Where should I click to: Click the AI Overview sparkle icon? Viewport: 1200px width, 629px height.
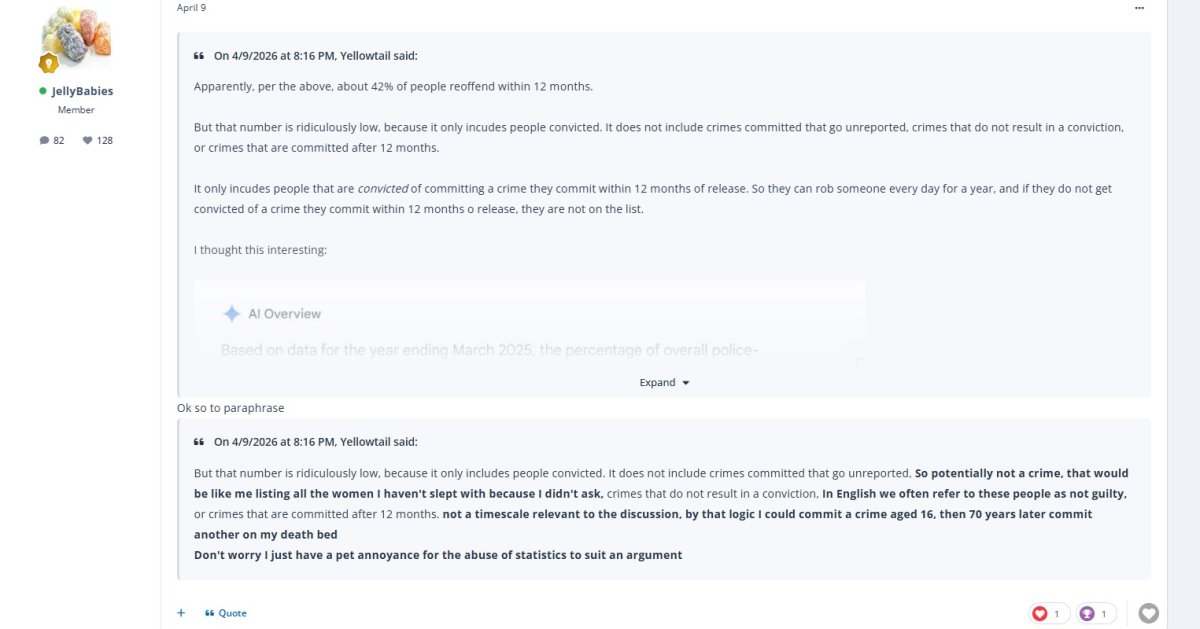[x=231, y=314]
